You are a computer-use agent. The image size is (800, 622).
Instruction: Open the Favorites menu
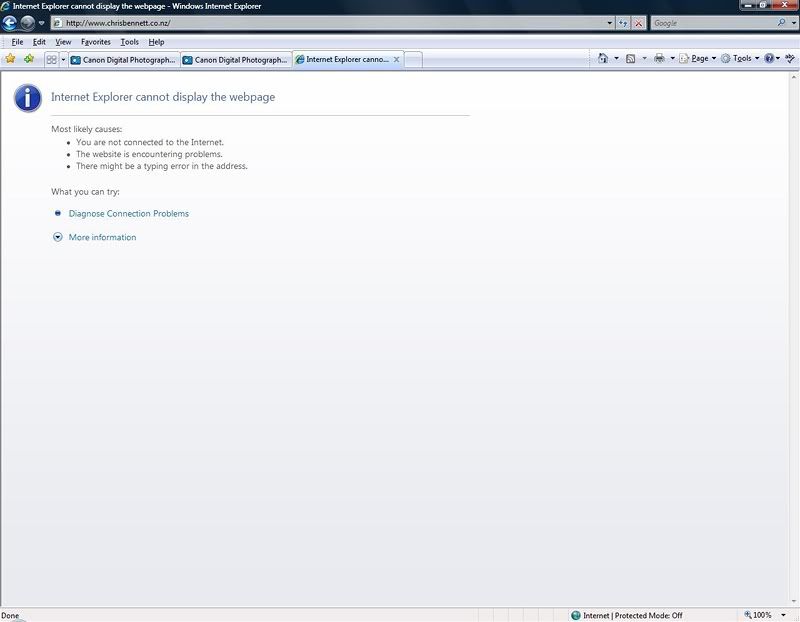(x=96, y=42)
